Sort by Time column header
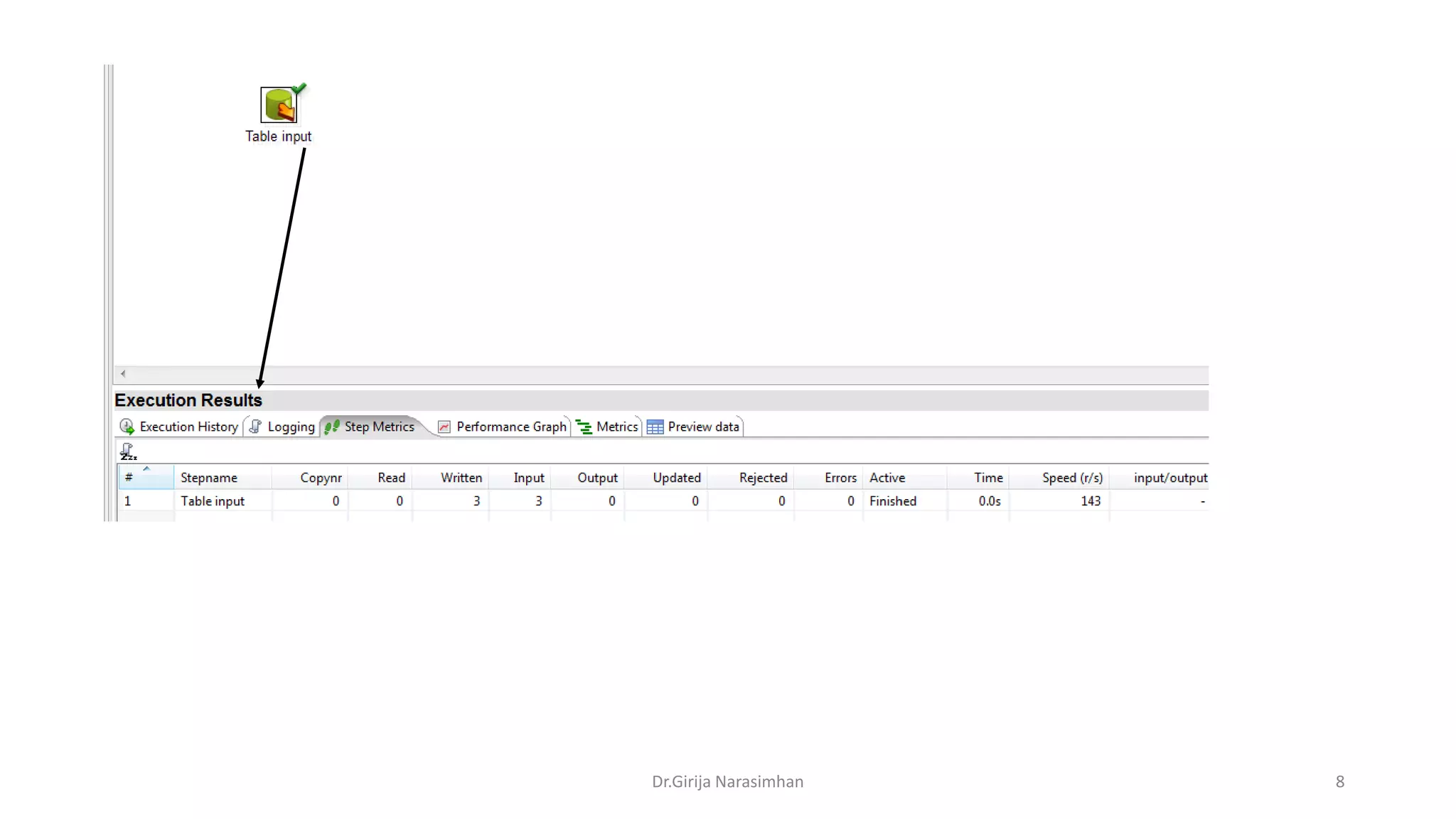 pyautogui.click(x=978, y=478)
